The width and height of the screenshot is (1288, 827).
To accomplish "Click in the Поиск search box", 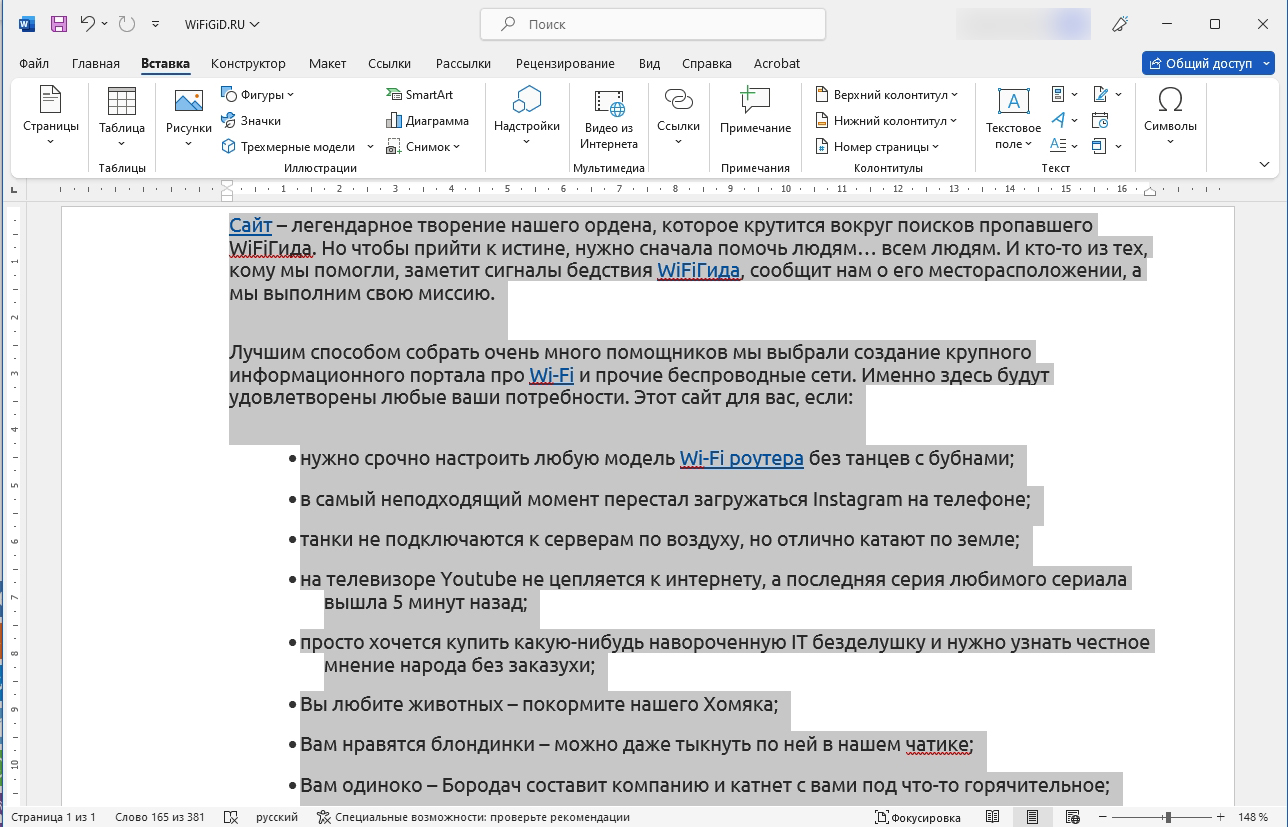I will [653, 24].
